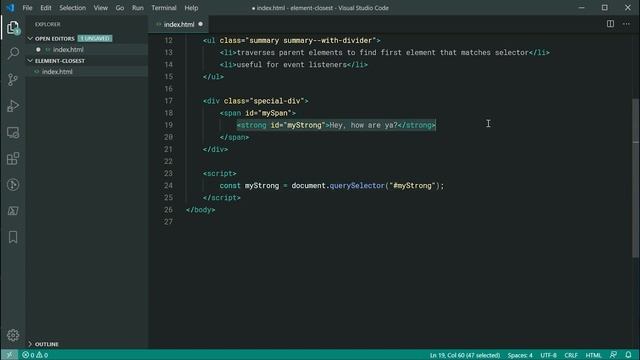Open the Remote Explorer view
This screenshot has width=640, height=360.
coord(13,132)
